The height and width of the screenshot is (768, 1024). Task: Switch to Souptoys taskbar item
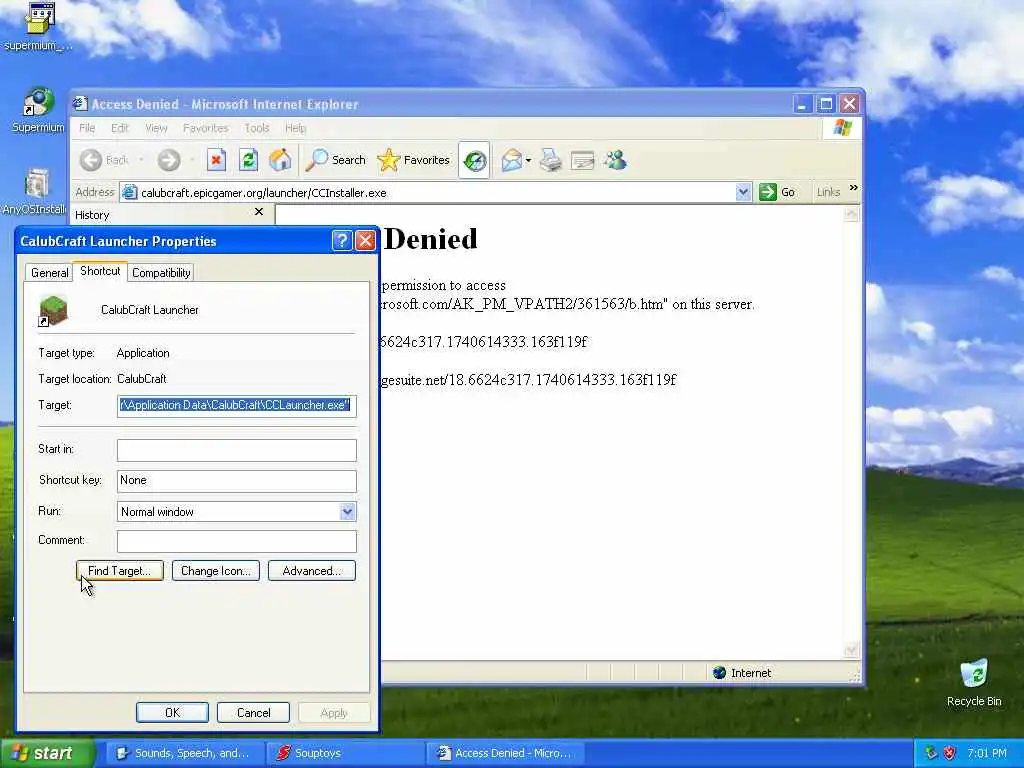point(346,753)
